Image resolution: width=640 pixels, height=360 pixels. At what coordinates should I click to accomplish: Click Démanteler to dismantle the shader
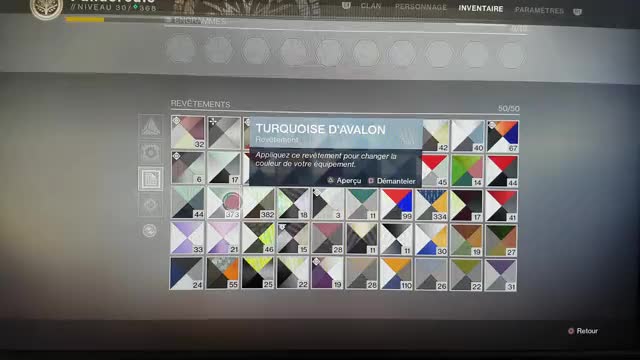click(392, 181)
